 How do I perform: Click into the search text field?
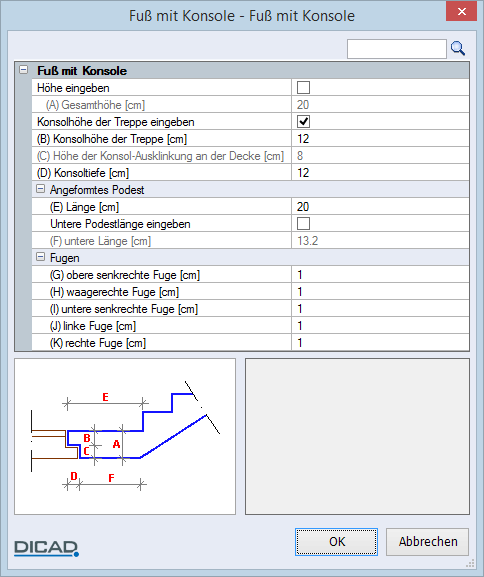click(x=397, y=49)
